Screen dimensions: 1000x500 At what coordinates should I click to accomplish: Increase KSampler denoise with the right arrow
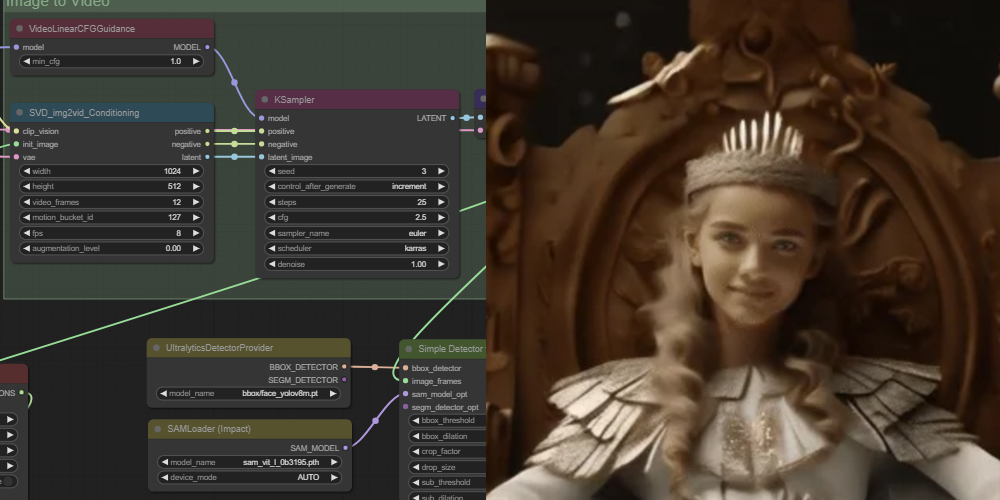[x=441, y=264]
